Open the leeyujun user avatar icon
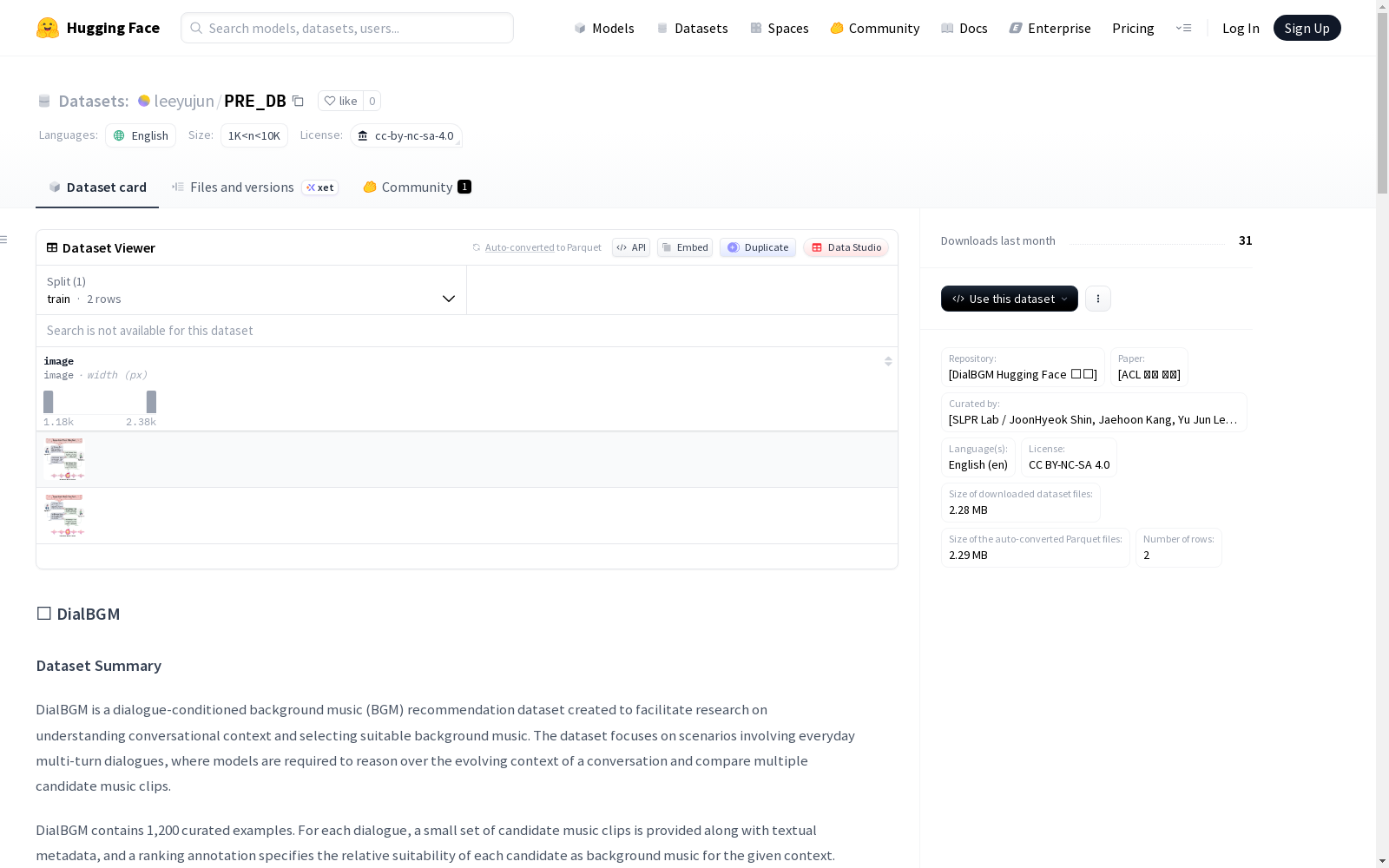The width and height of the screenshot is (1389, 868). [x=144, y=101]
